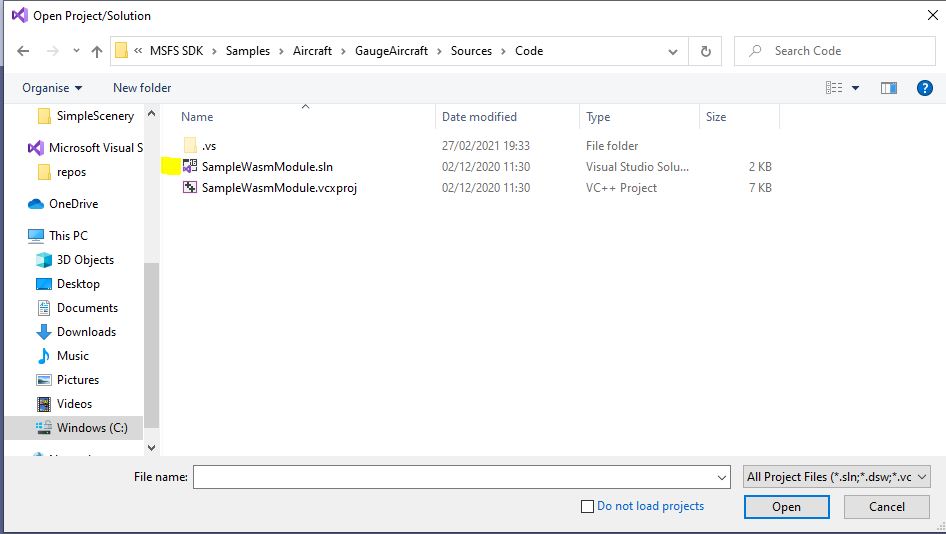Navigate back with the Back arrow
This screenshot has width=946, height=534.
point(24,51)
